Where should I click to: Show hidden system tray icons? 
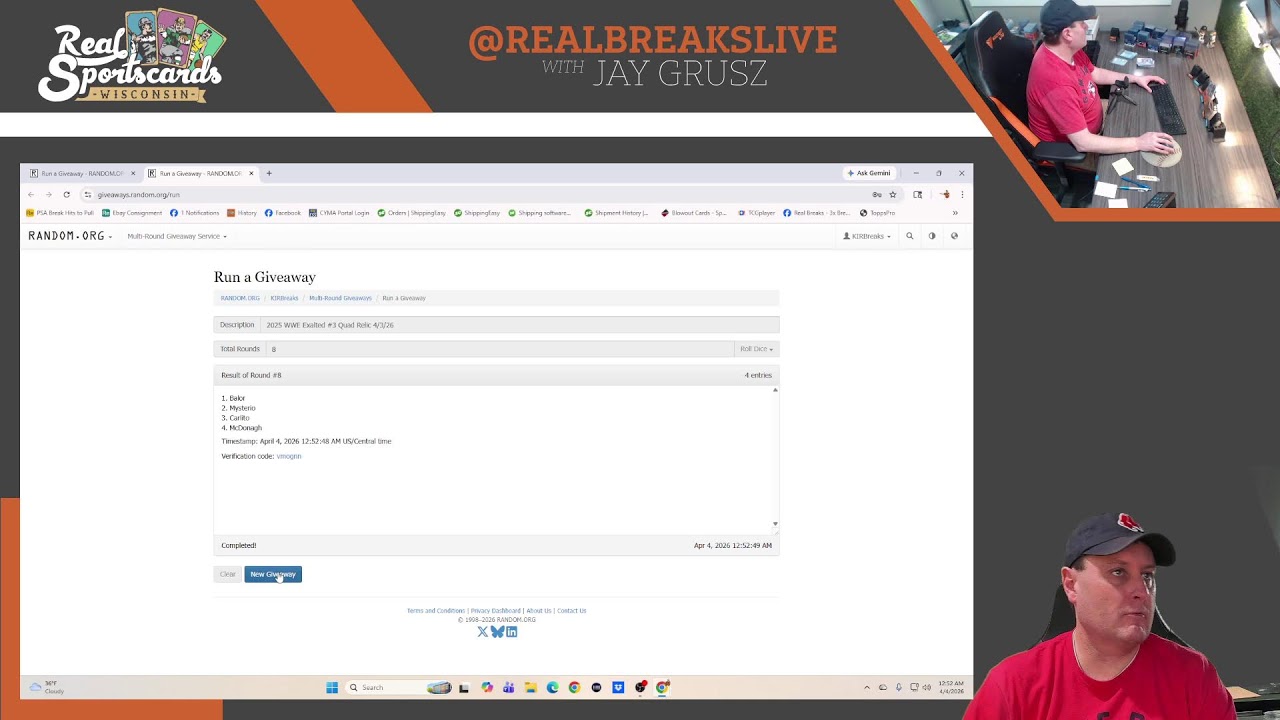867,687
